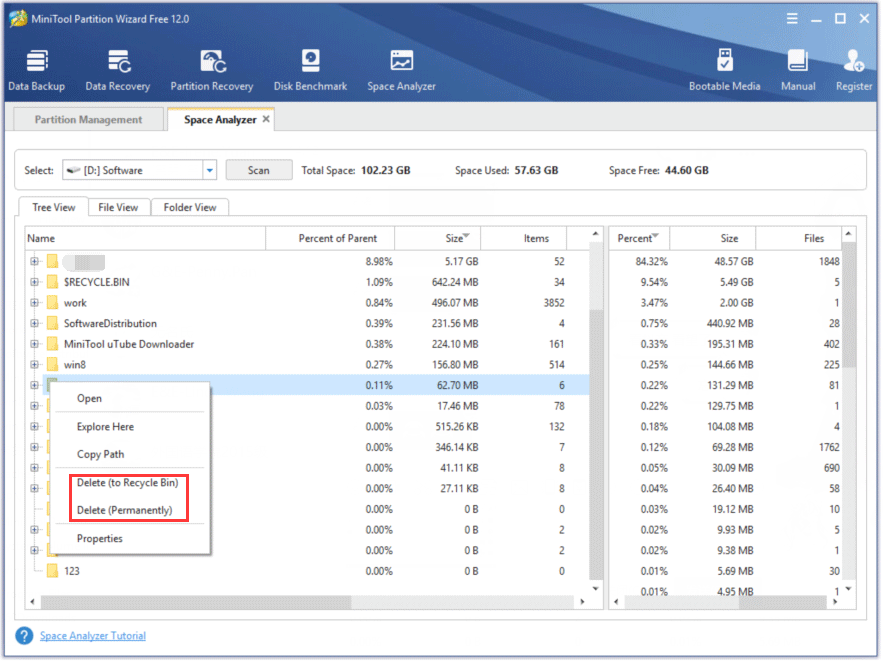The image size is (883, 661).
Task: Open the Space Analyzer Tutorial link
Action: pos(92,636)
